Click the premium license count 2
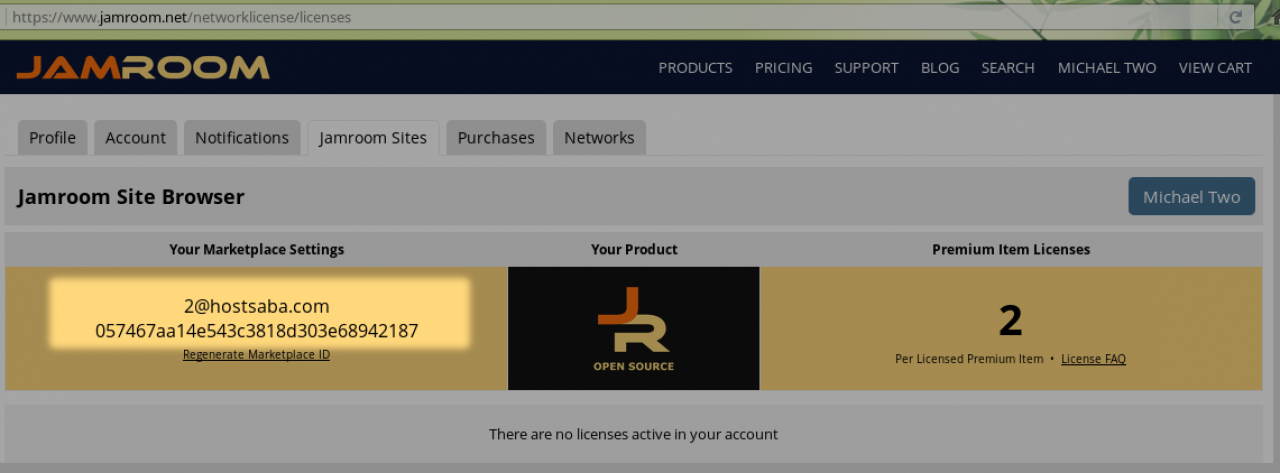 1010,320
